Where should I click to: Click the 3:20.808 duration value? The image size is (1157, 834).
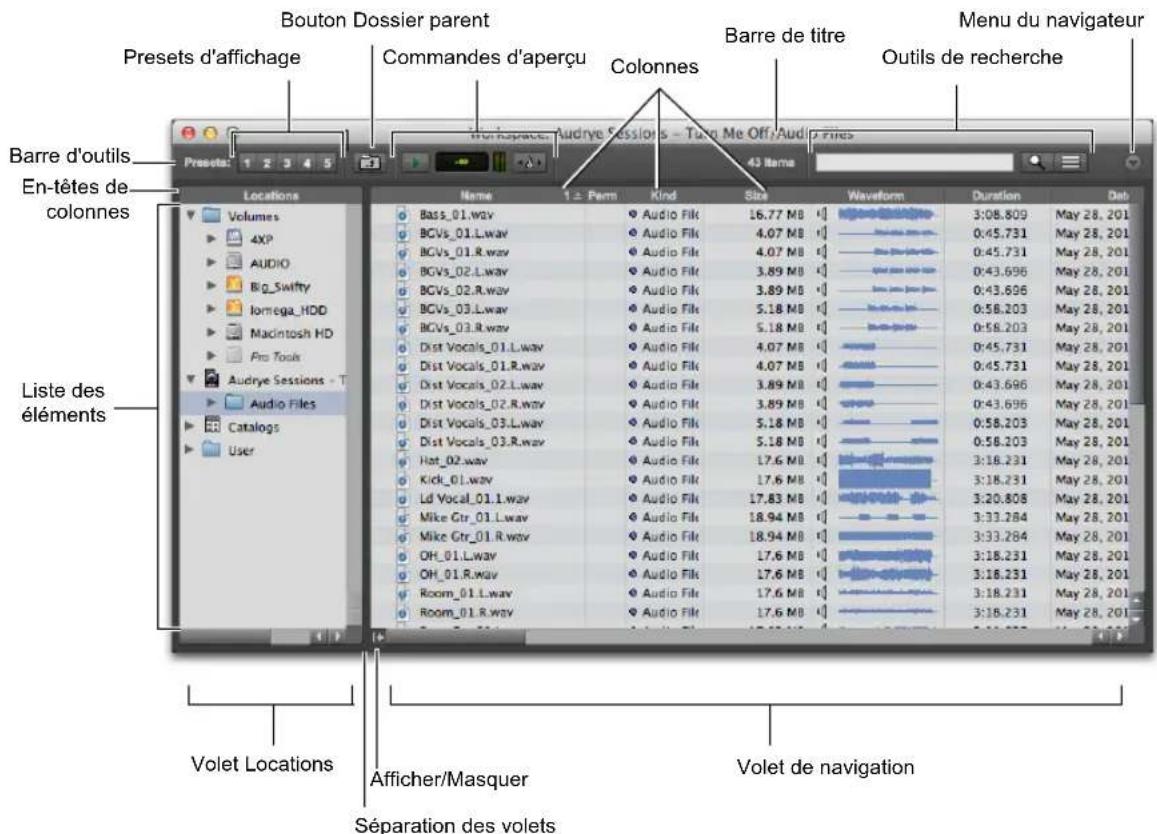click(1000, 499)
